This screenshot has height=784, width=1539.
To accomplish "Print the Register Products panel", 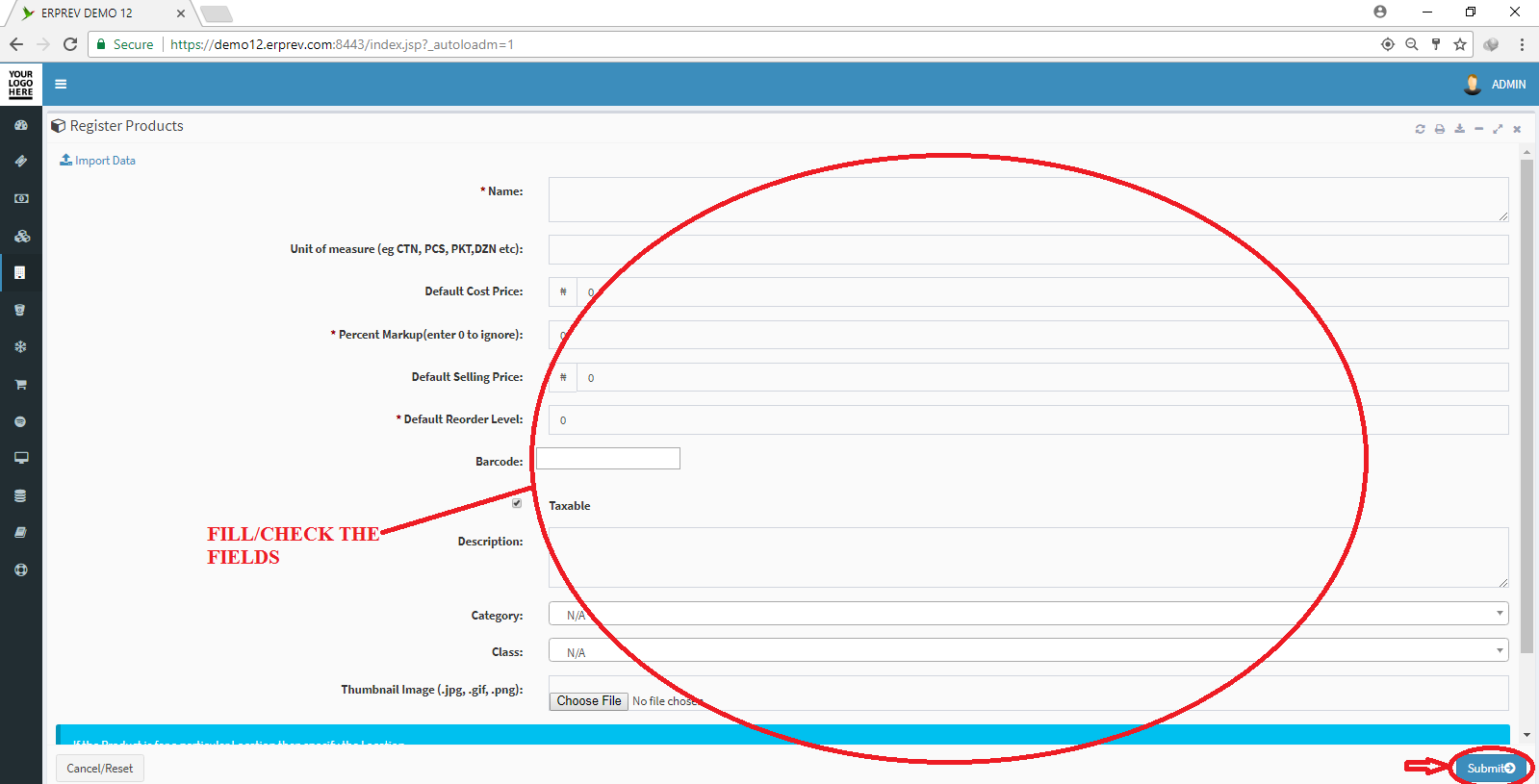I will tap(1440, 129).
